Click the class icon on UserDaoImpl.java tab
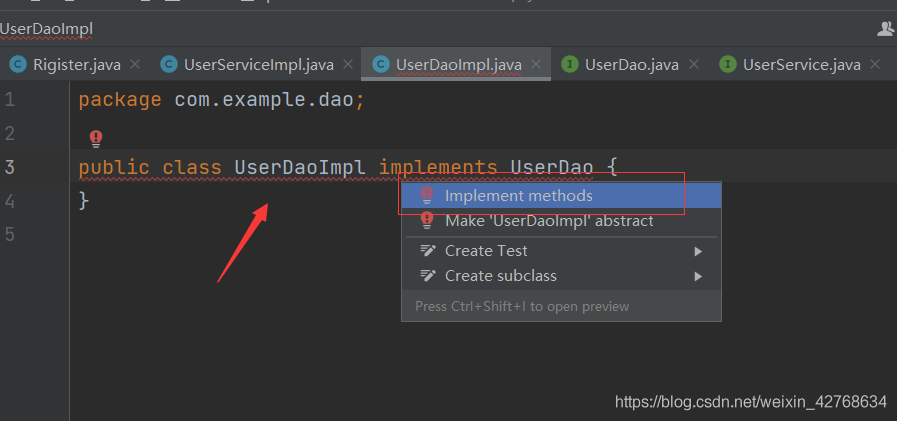 380,64
